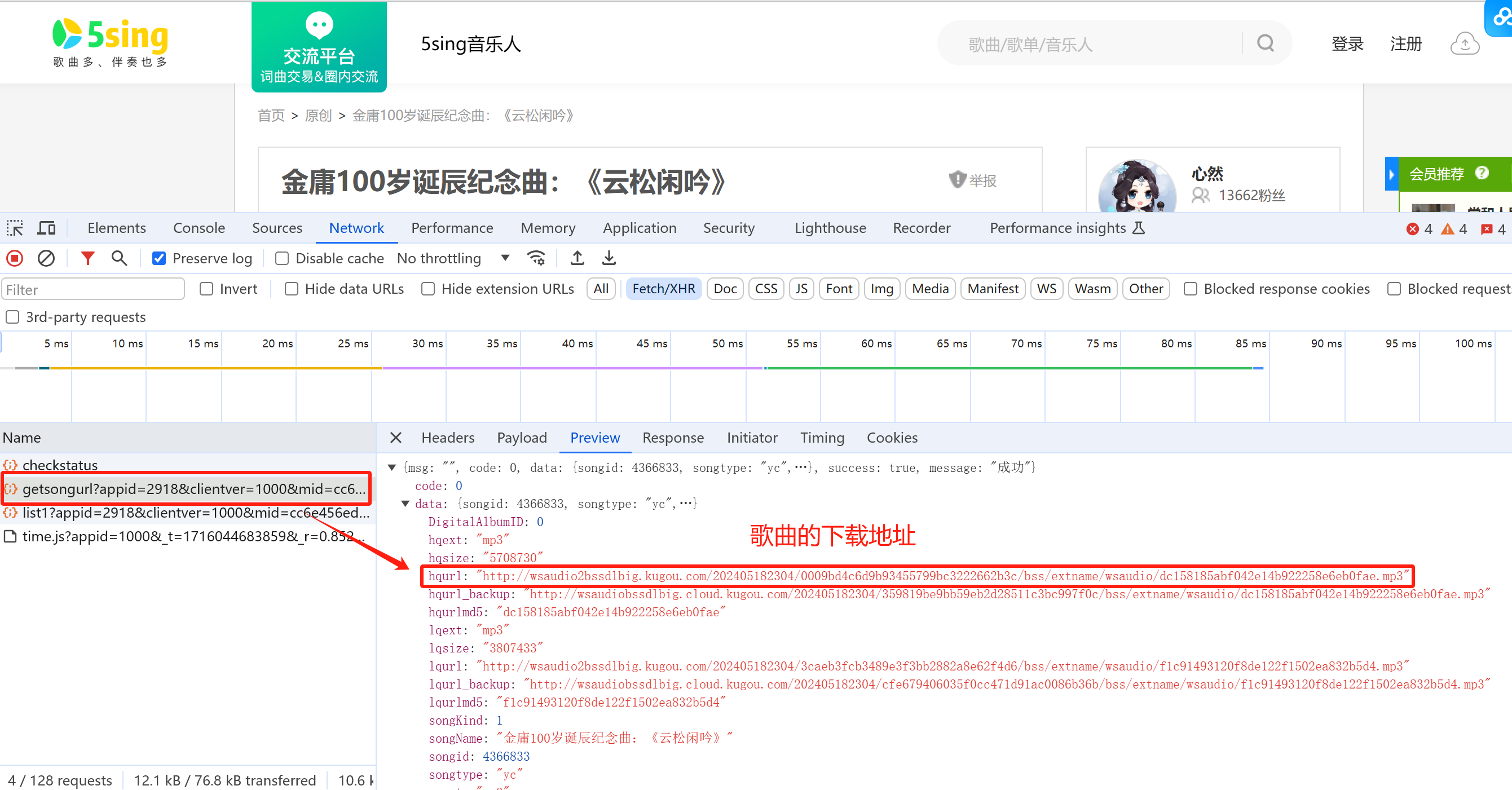Click the network Filter text field
This screenshot has height=790, width=1512.
pyautogui.click(x=93, y=289)
